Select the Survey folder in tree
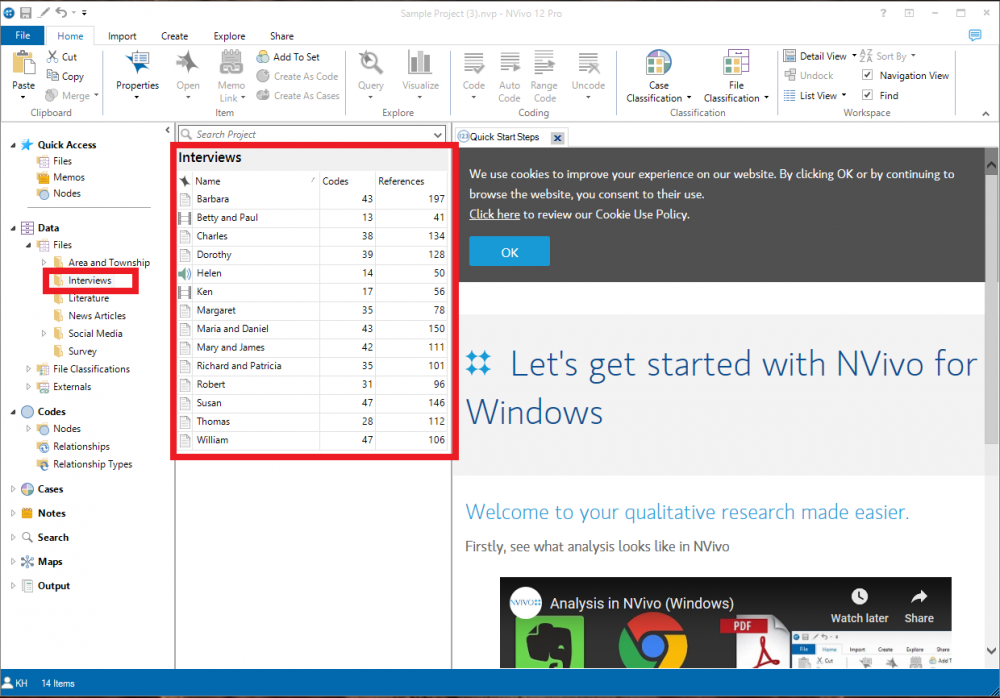 [82, 352]
